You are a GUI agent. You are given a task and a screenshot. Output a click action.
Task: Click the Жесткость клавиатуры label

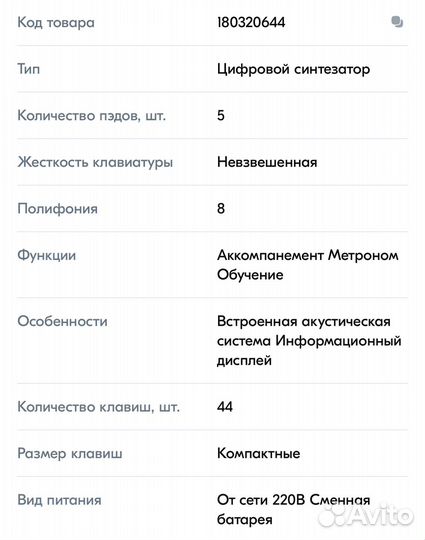(95, 162)
